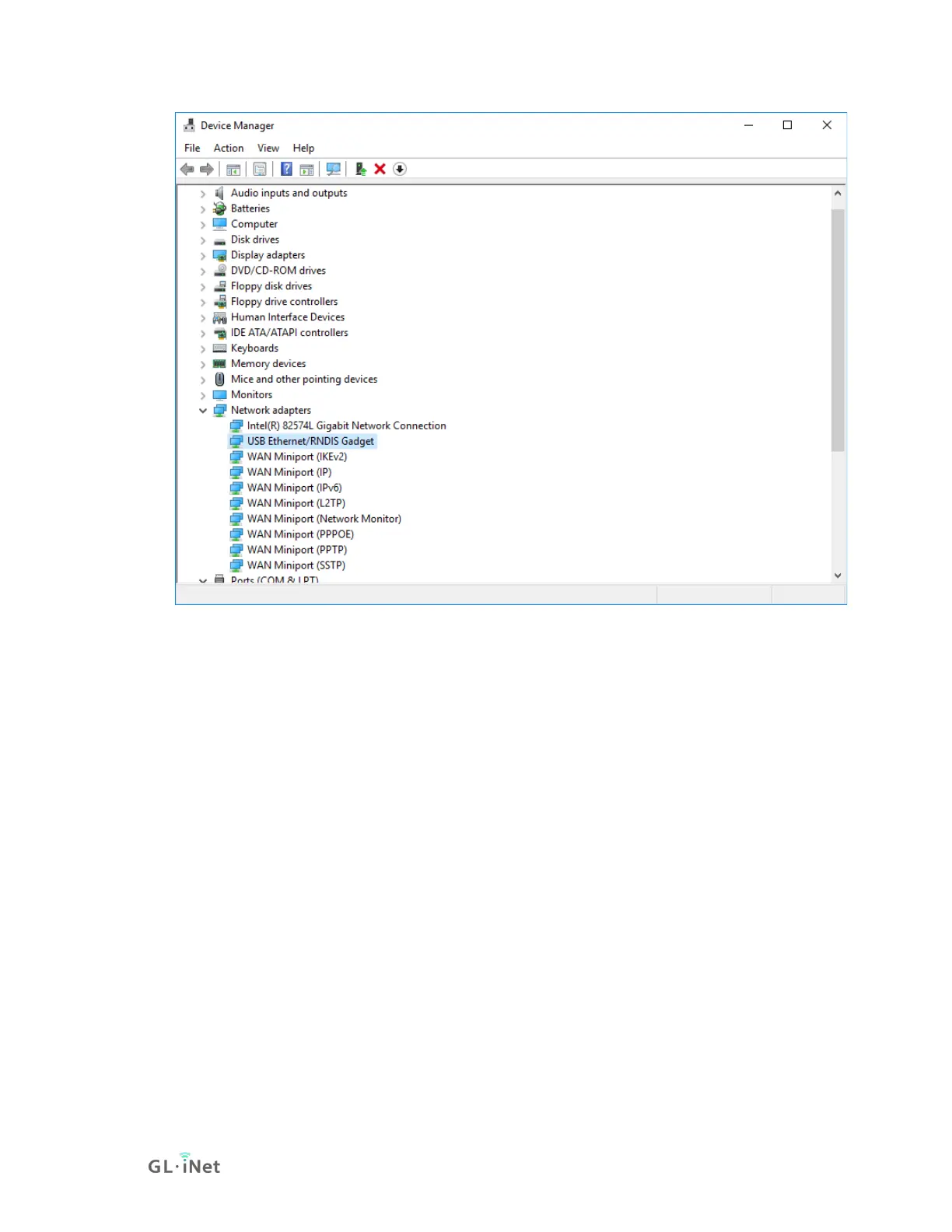Click the Monitors category icon
This screenshot has height=1232, width=952.
click(x=220, y=395)
